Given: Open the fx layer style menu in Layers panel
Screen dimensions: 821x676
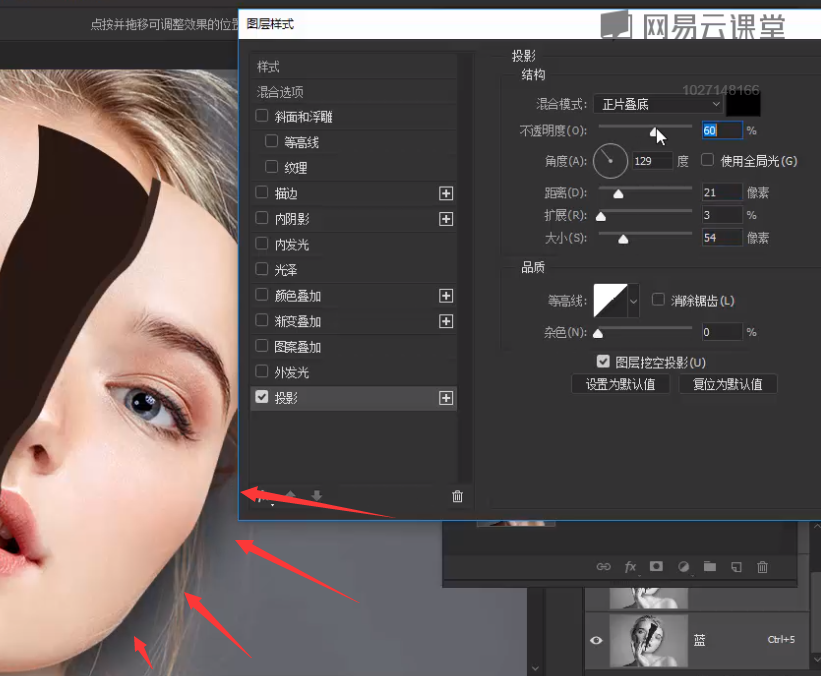Looking at the screenshot, I should [x=630, y=566].
